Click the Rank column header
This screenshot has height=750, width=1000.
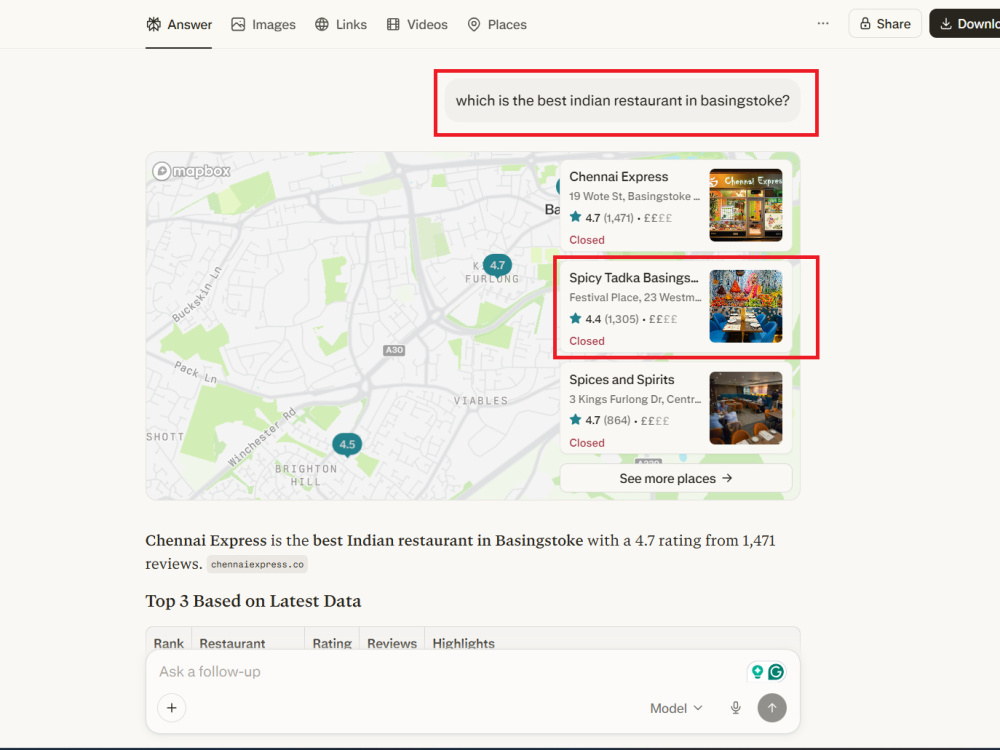point(168,643)
